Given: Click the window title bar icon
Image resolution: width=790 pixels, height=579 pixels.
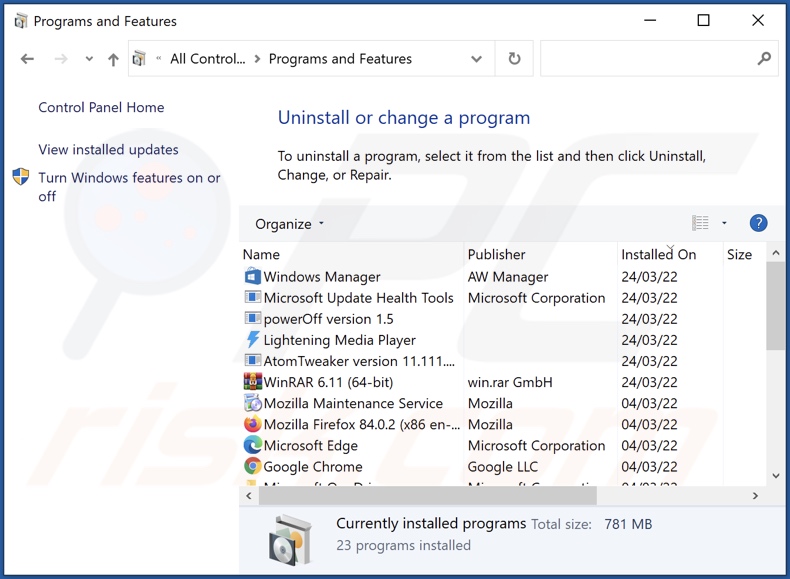Looking at the screenshot, I should (21, 21).
